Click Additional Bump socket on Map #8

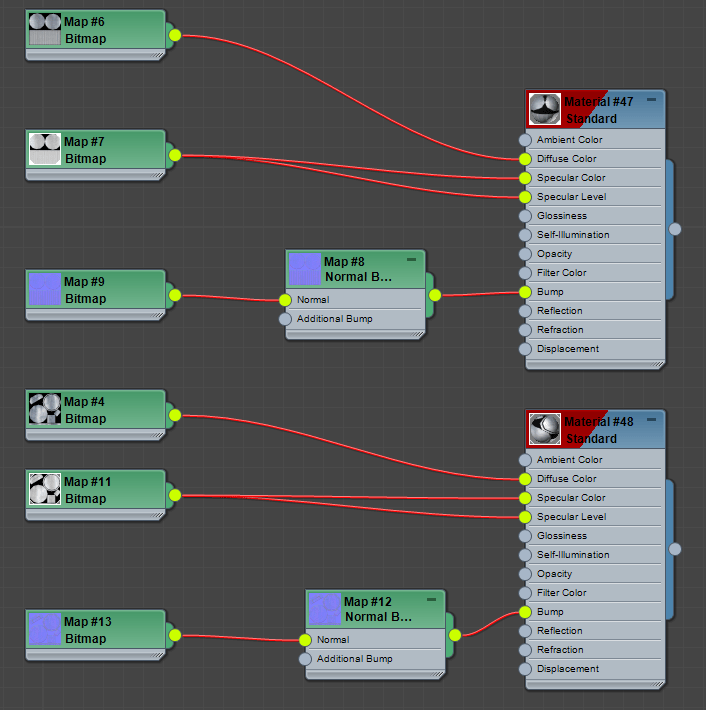click(x=285, y=319)
